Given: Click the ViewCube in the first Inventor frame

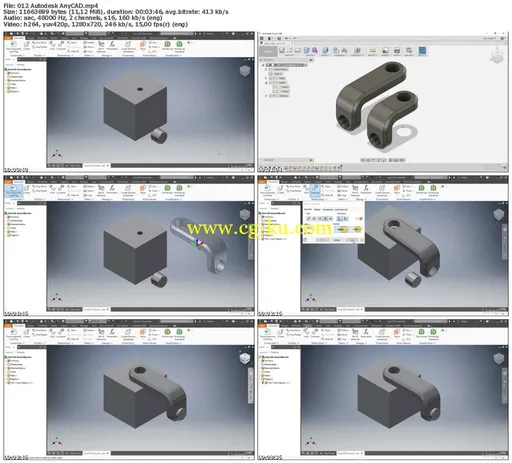Looking at the screenshot, I should (x=245, y=70).
